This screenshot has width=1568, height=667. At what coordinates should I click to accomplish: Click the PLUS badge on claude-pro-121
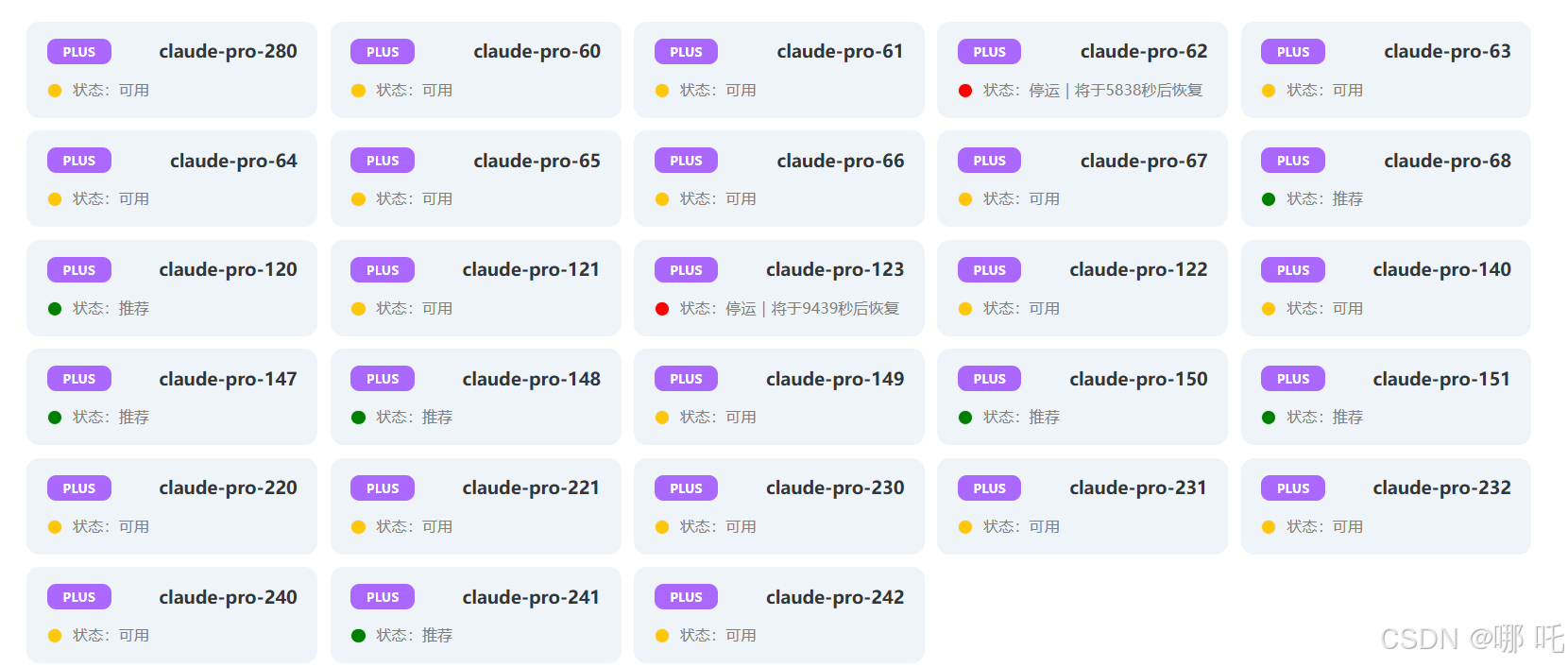point(383,270)
